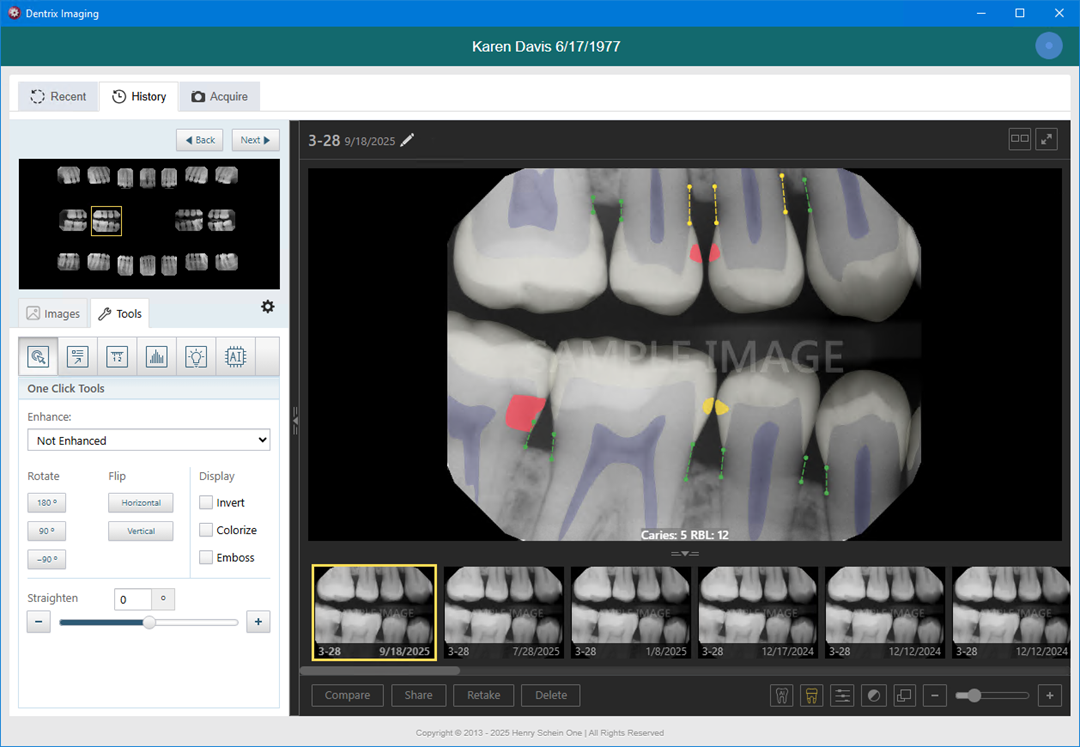This screenshot has height=747, width=1080.
Task: Open the adjustment sliders icon in bottom toolbar
Action: (843, 695)
